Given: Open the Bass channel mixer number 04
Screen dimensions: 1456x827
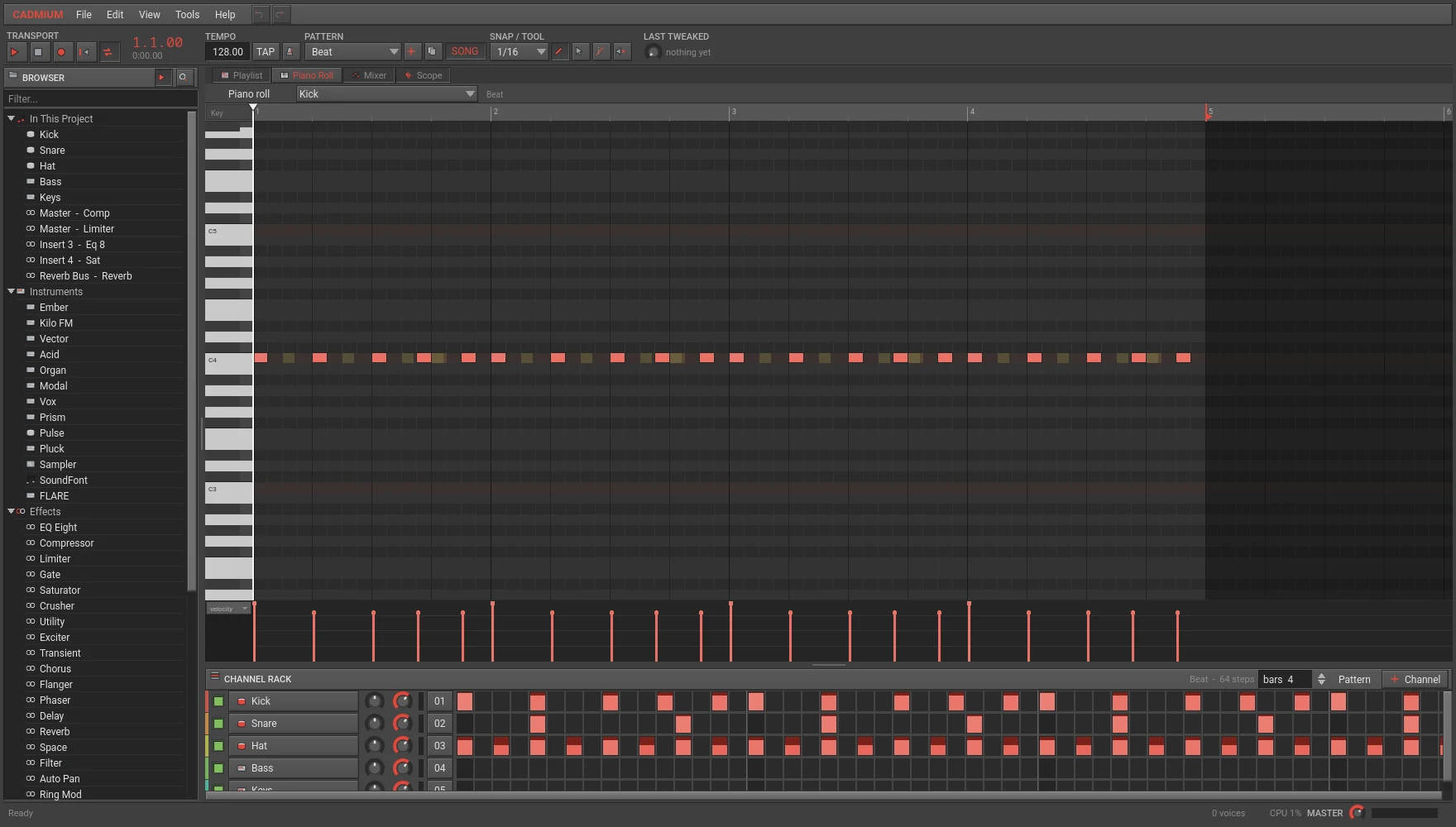Looking at the screenshot, I should (x=439, y=768).
